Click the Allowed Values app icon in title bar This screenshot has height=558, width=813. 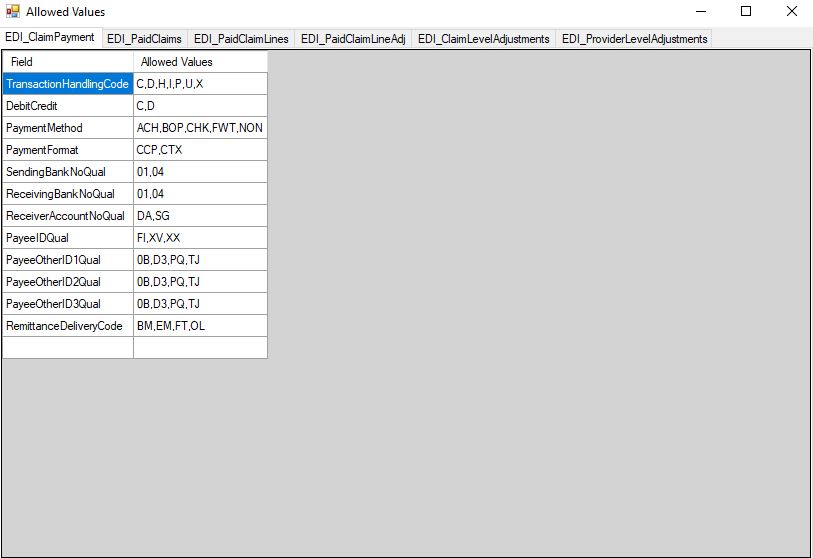(x=12, y=11)
